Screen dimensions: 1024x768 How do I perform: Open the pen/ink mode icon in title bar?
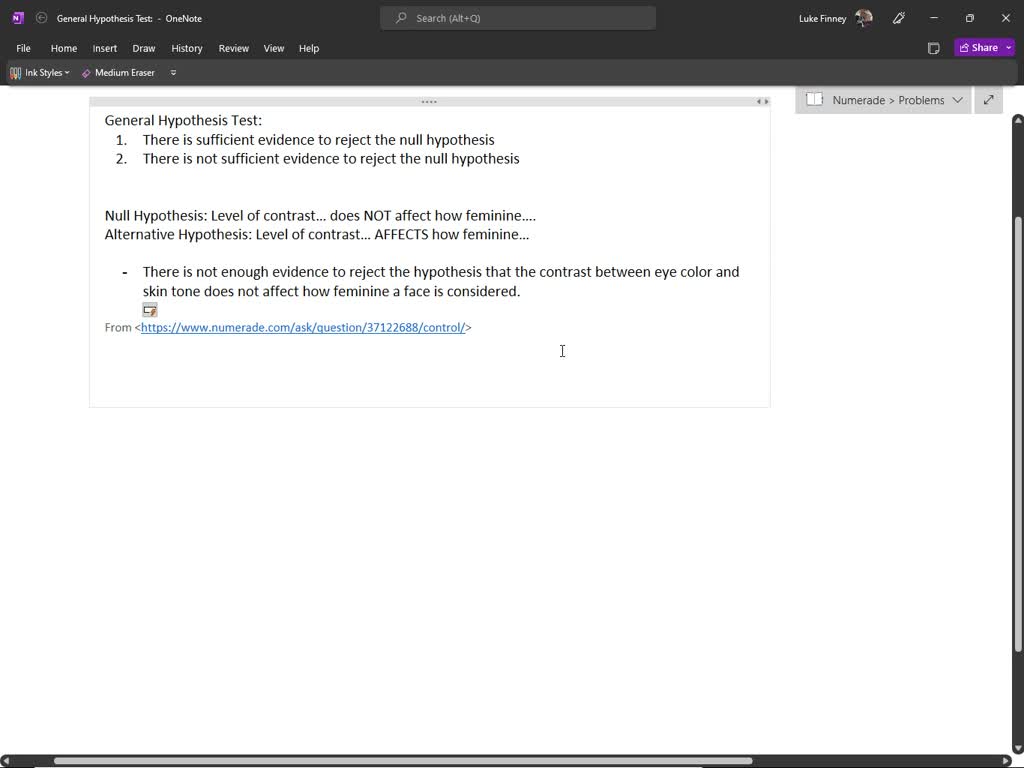coord(899,18)
